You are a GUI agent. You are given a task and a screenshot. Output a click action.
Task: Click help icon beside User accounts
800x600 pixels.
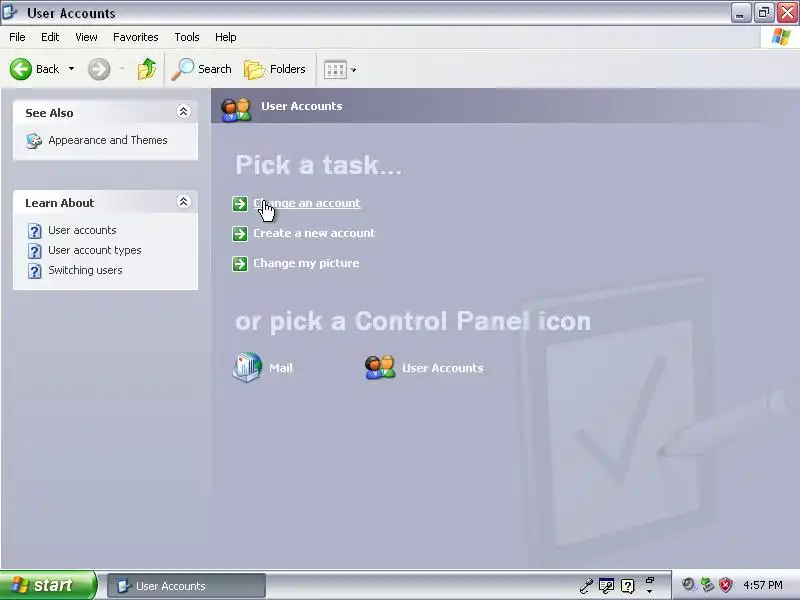coord(34,231)
